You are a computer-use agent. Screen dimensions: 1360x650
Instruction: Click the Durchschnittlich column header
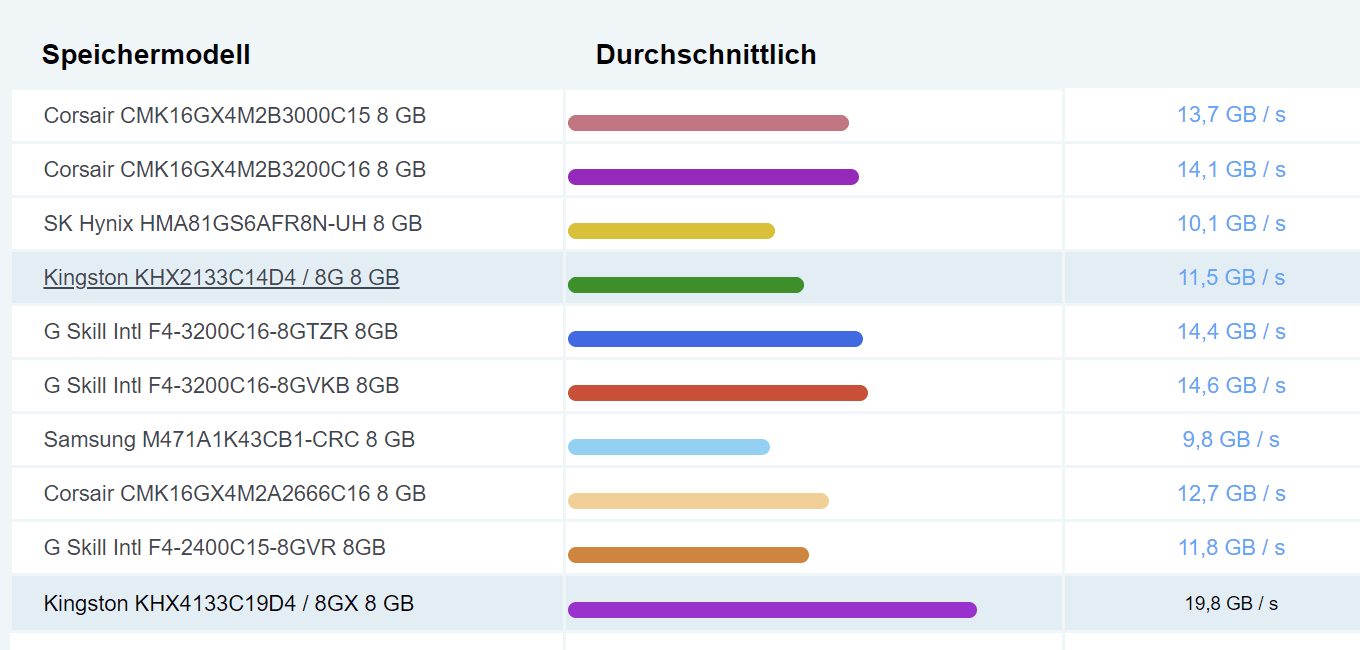(x=706, y=55)
